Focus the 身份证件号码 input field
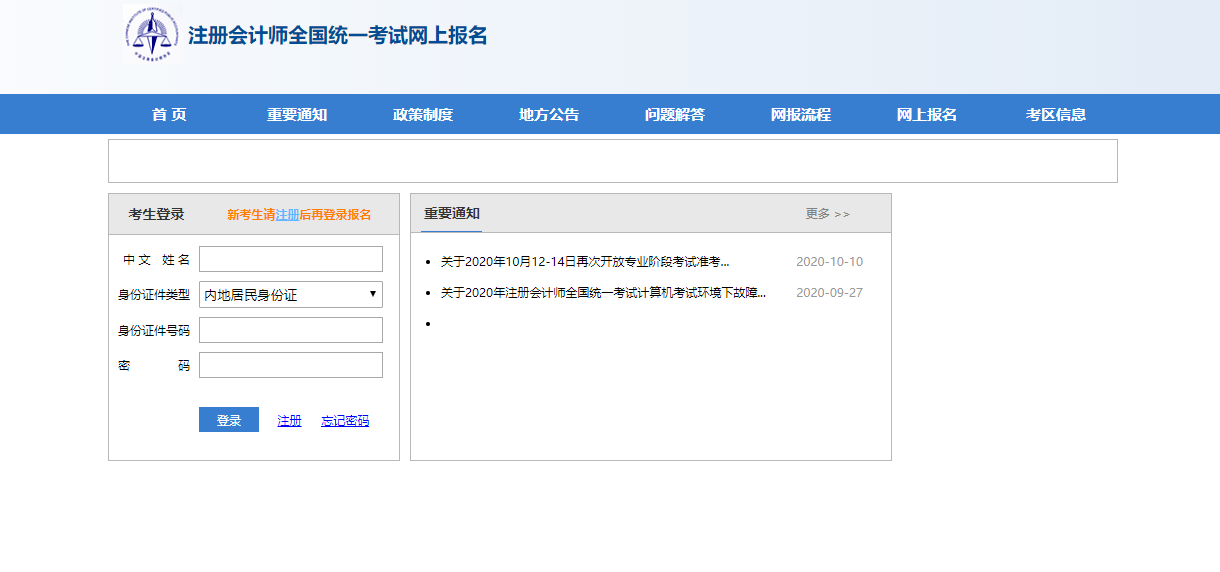Screen dimensions: 1220x572 pyautogui.click(x=291, y=330)
